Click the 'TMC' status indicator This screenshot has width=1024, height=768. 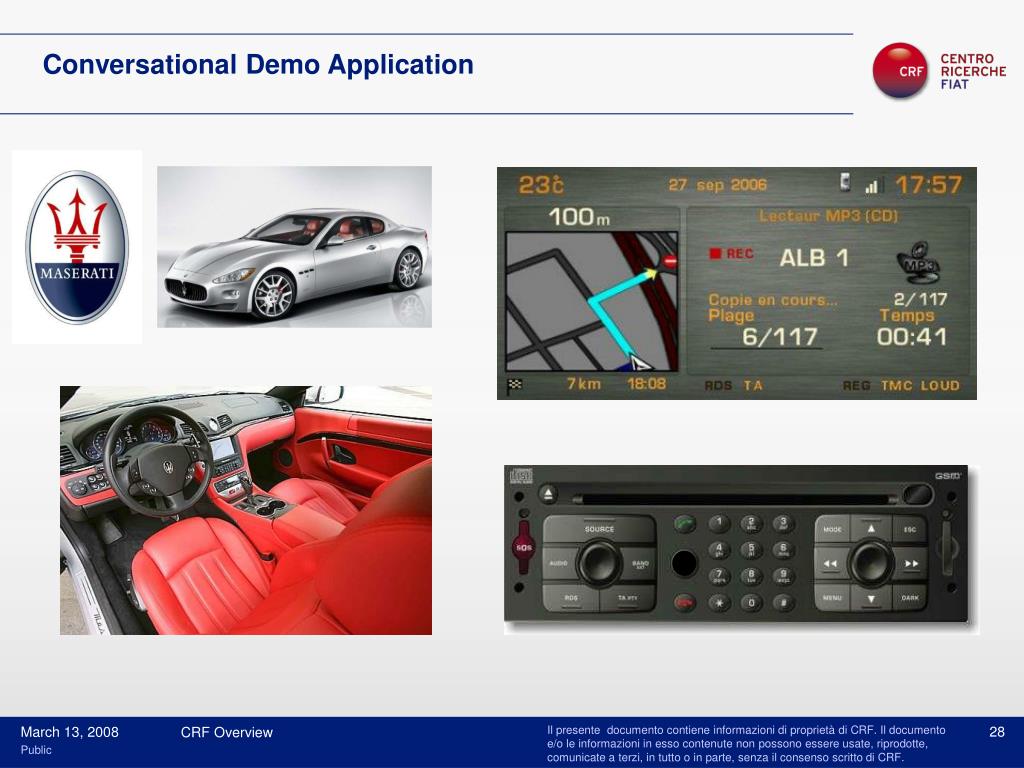pyautogui.click(x=896, y=385)
